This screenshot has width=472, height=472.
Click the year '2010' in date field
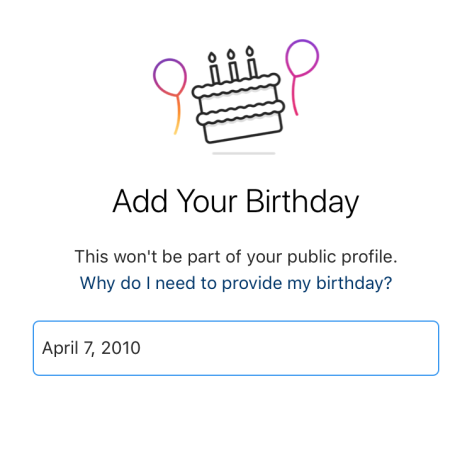pos(121,348)
